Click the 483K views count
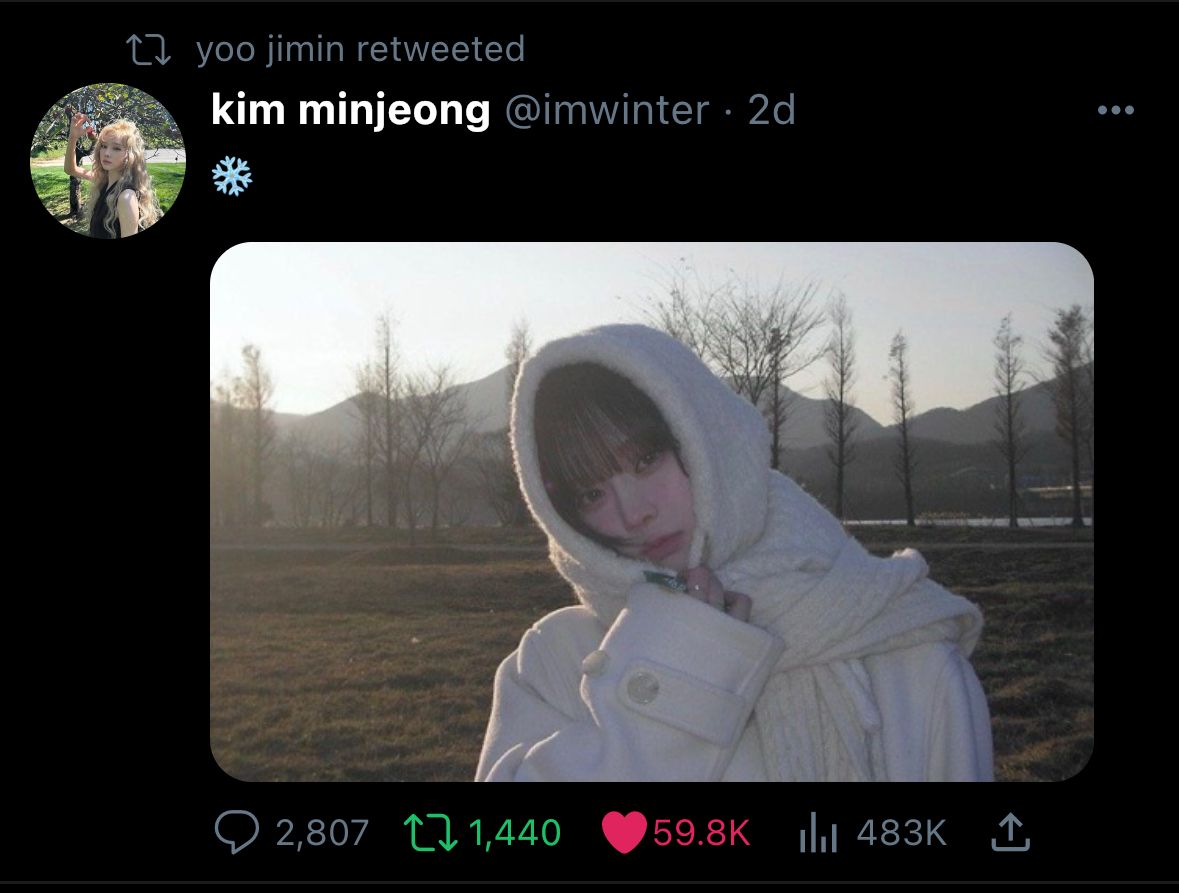This screenshot has width=1179, height=893. (901, 832)
